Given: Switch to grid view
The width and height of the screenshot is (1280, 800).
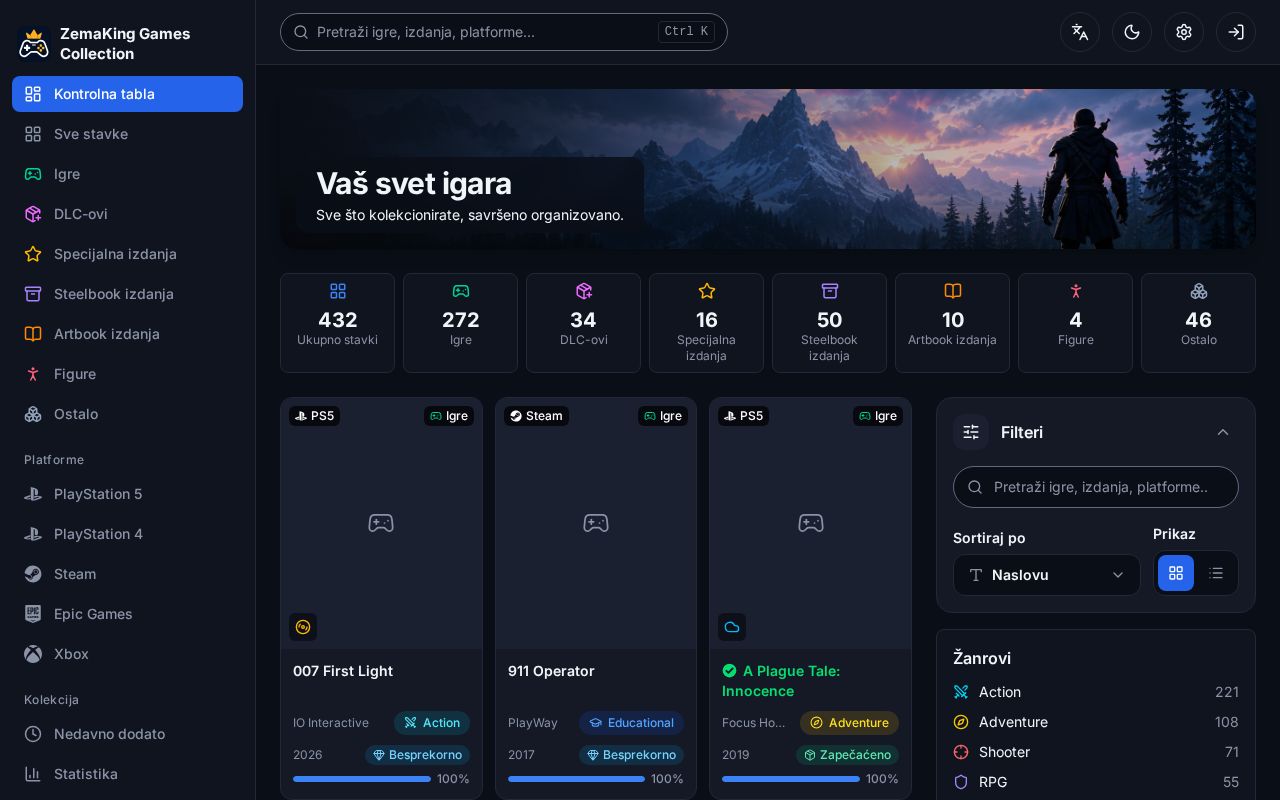Looking at the screenshot, I should [x=1176, y=573].
